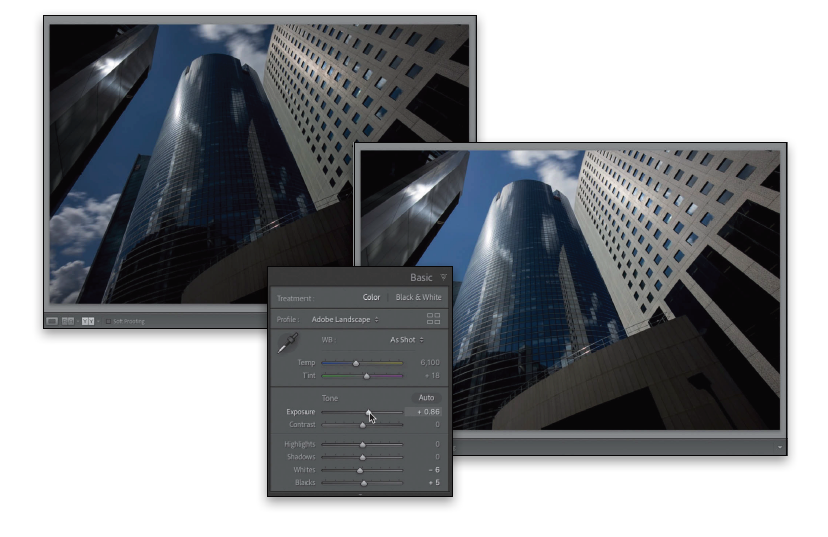Enable the Soft Proofing checkbox
Viewport: 828px width, 537px height.
(x=108, y=321)
